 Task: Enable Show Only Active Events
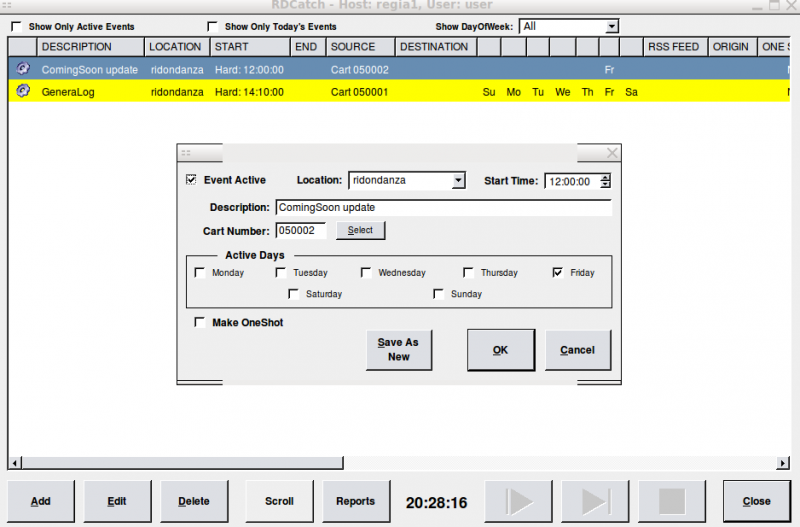tap(16, 27)
